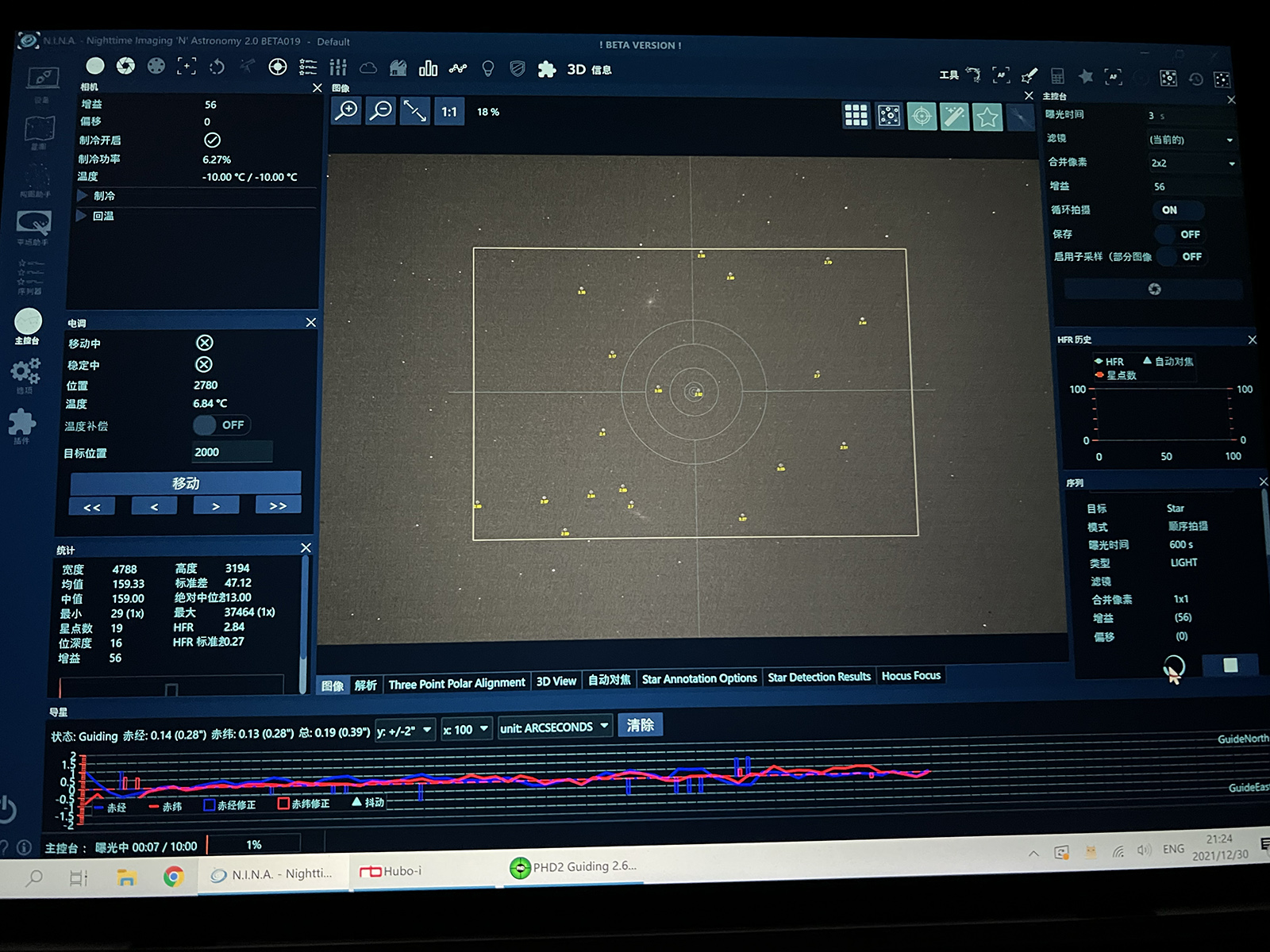Open the x: 100 scale dropdown
Screen dimensions: 1270x952
(466, 729)
